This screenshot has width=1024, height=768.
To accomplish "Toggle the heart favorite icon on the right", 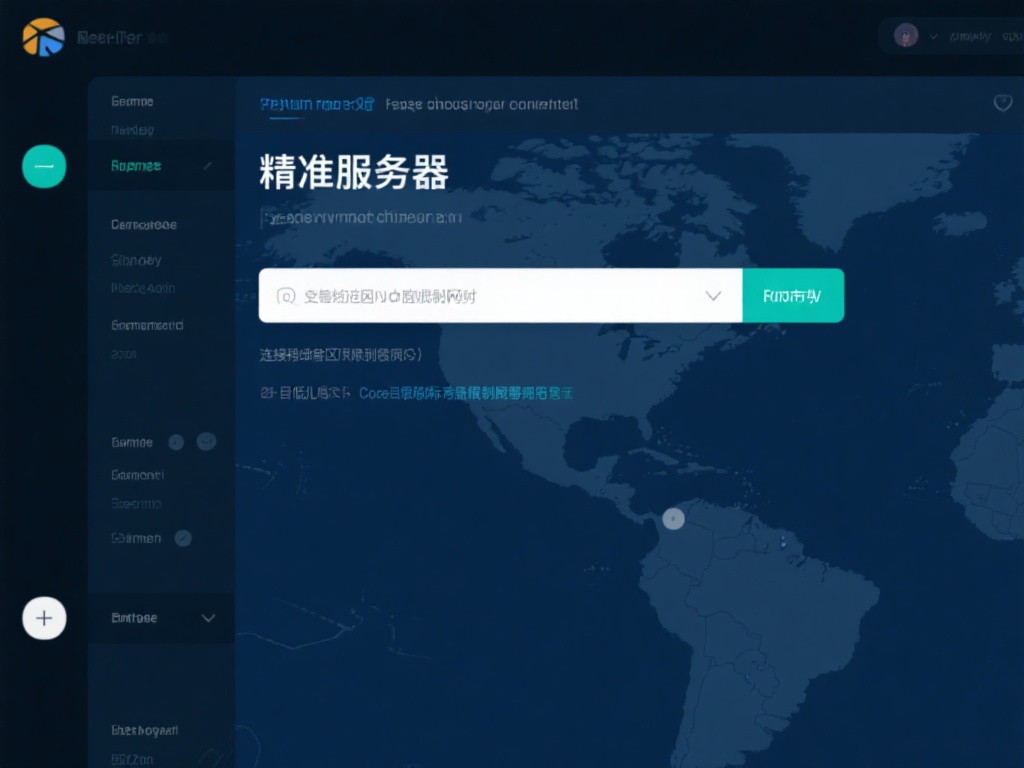I will (1003, 102).
